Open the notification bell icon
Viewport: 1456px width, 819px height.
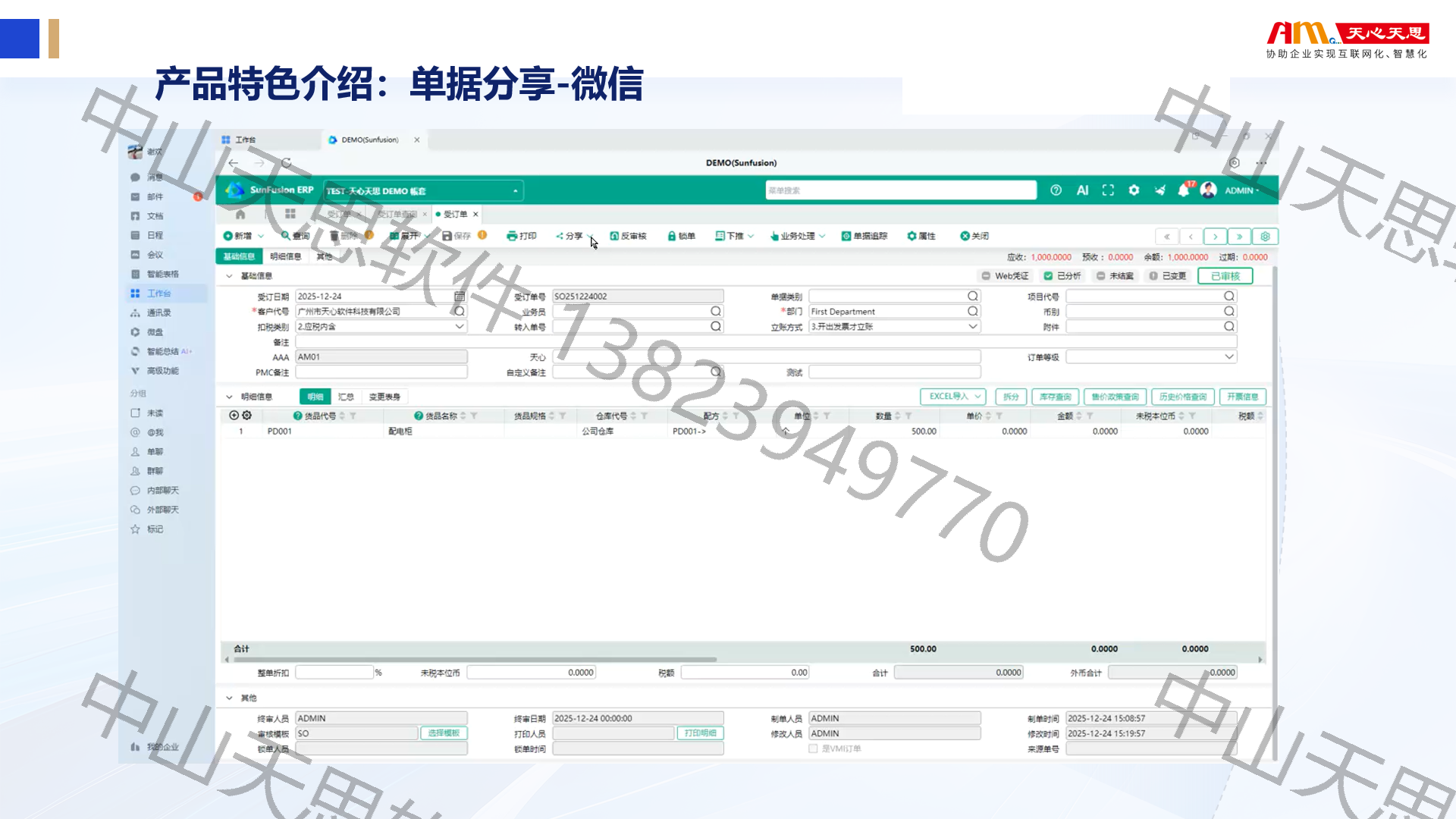coord(1184,190)
